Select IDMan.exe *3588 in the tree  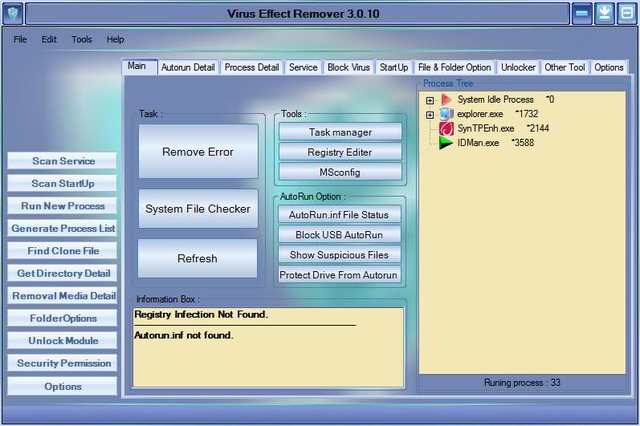pyautogui.click(x=496, y=143)
